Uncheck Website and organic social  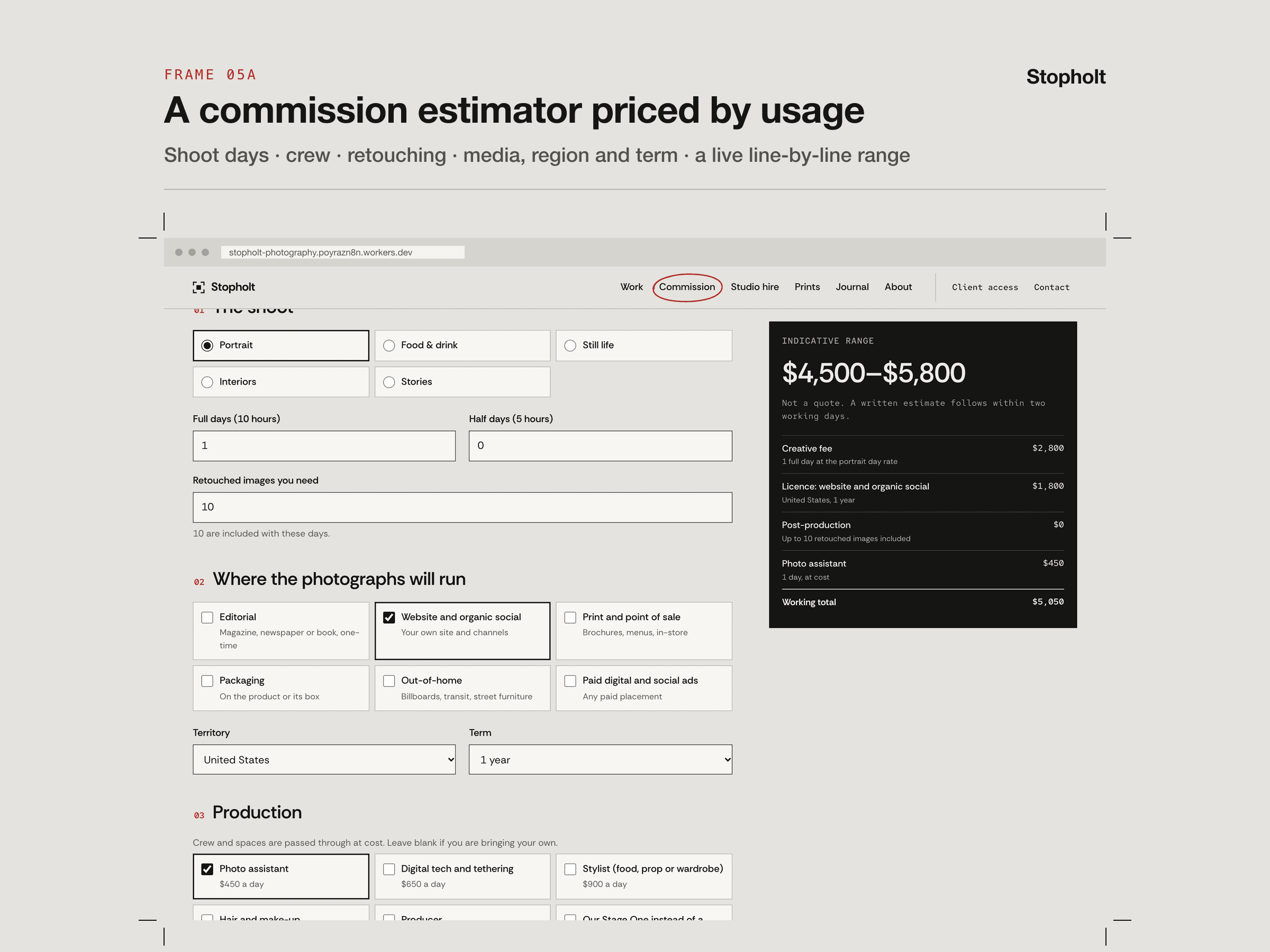click(389, 617)
